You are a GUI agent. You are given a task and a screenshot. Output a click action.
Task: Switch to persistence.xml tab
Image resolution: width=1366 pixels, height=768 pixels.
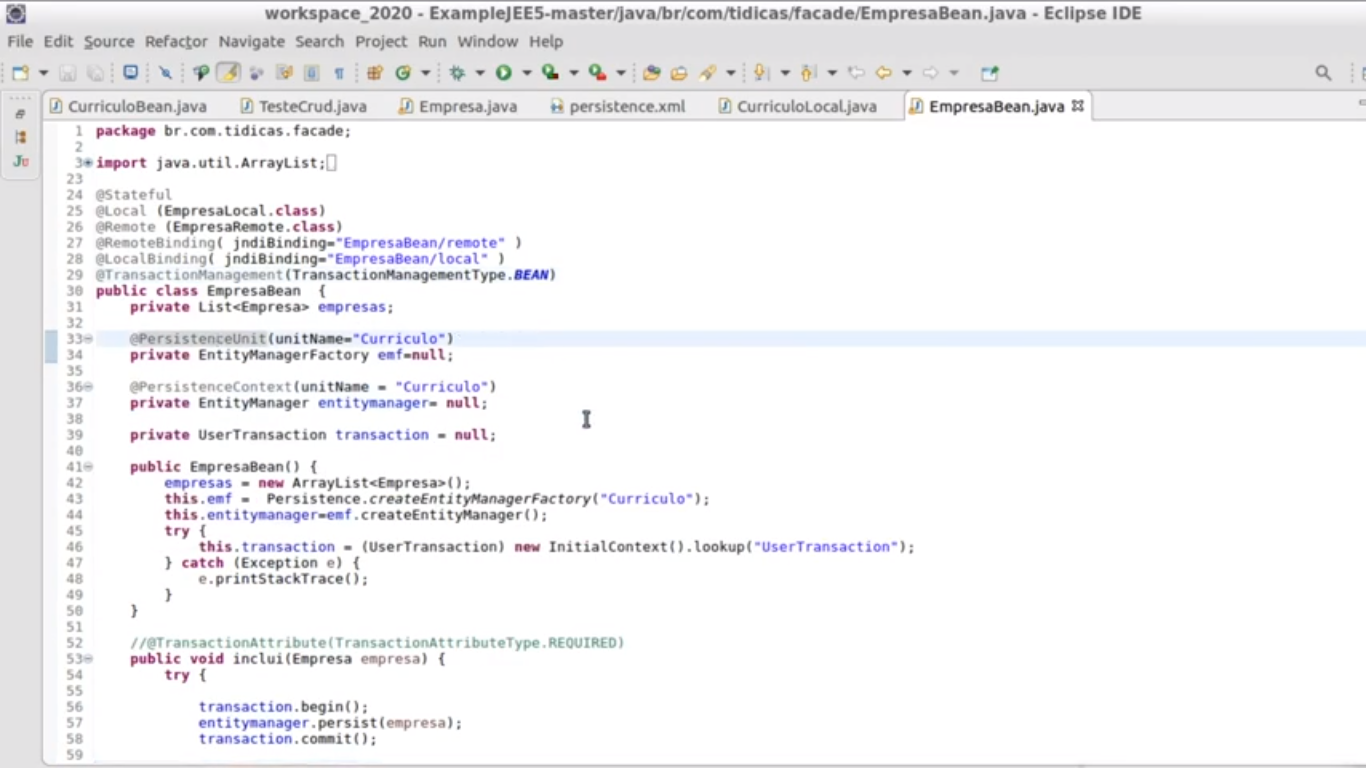(x=618, y=106)
